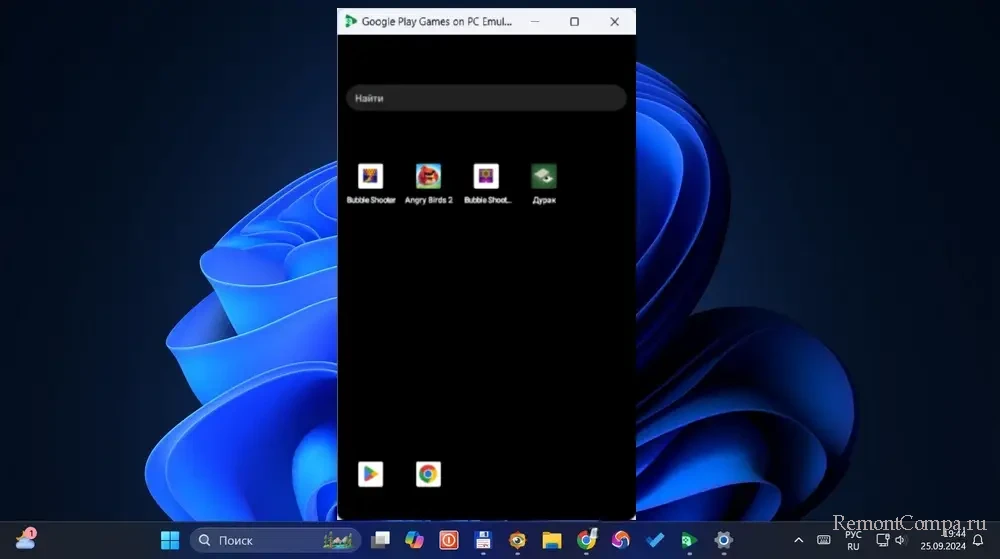The width and height of the screenshot is (1000, 559).
Task: Launch Chrome browser inside the emulator
Action: tap(428, 474)
